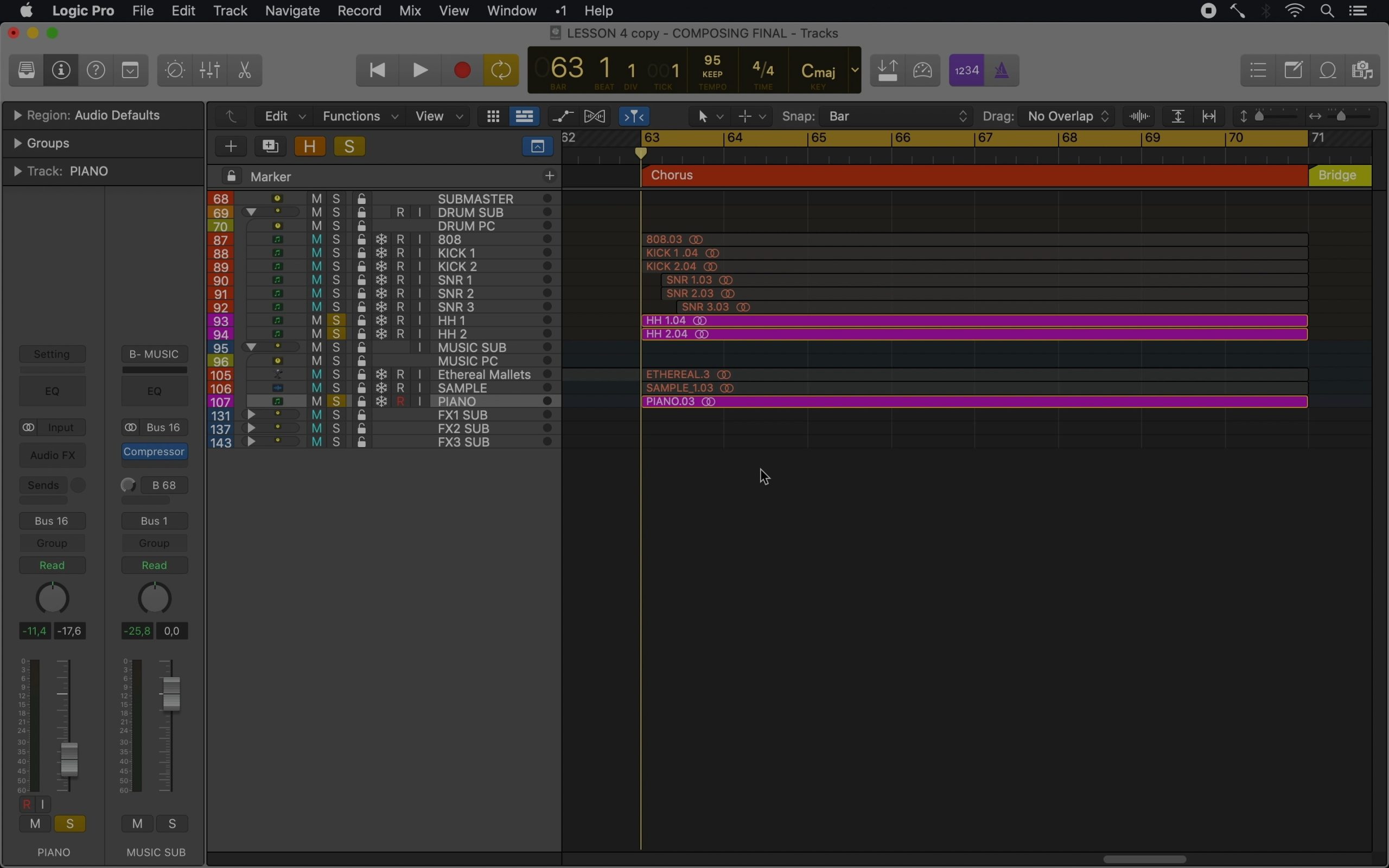Viewport: 1389px width, 868px height.
Task: Click the Record button in transport
Action: coord(462,71)
